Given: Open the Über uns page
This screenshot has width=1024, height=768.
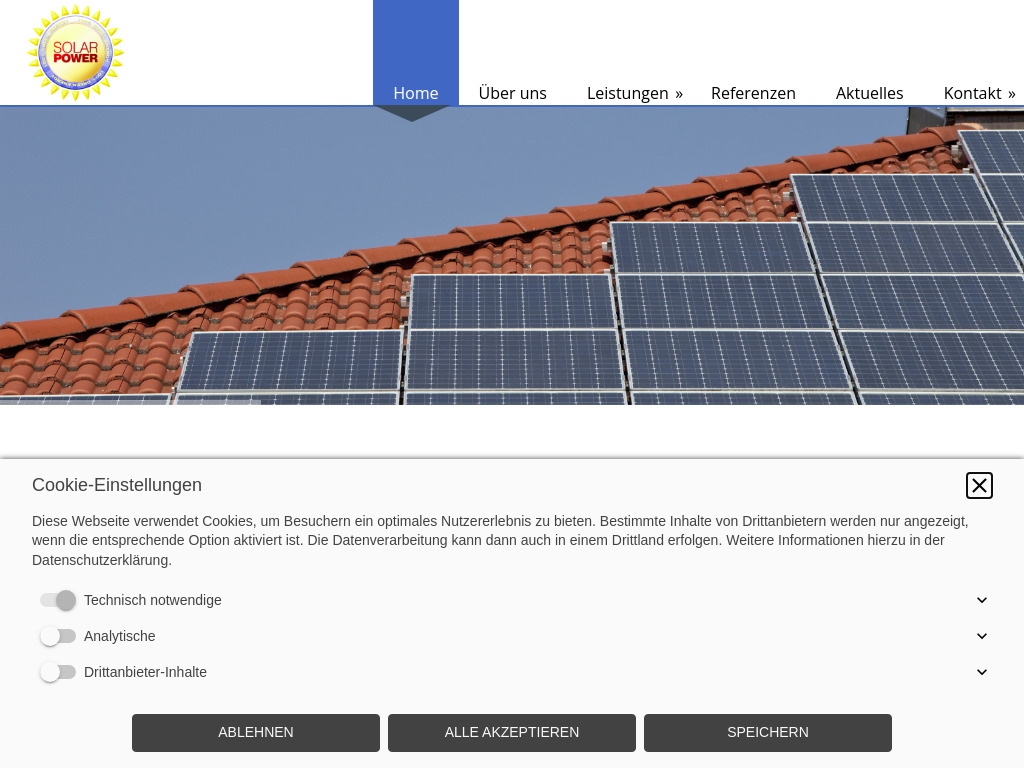Looking at the screenshot, I should [513, 93].
